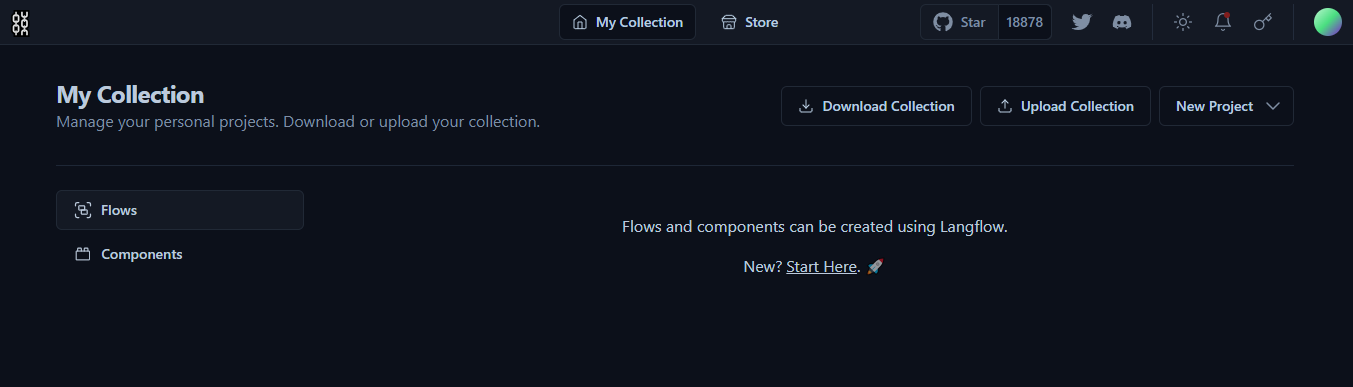The image size is (1353, 387).
Task: Click the API key icon
Action: pyautogui.click(x=1263, y=22)
